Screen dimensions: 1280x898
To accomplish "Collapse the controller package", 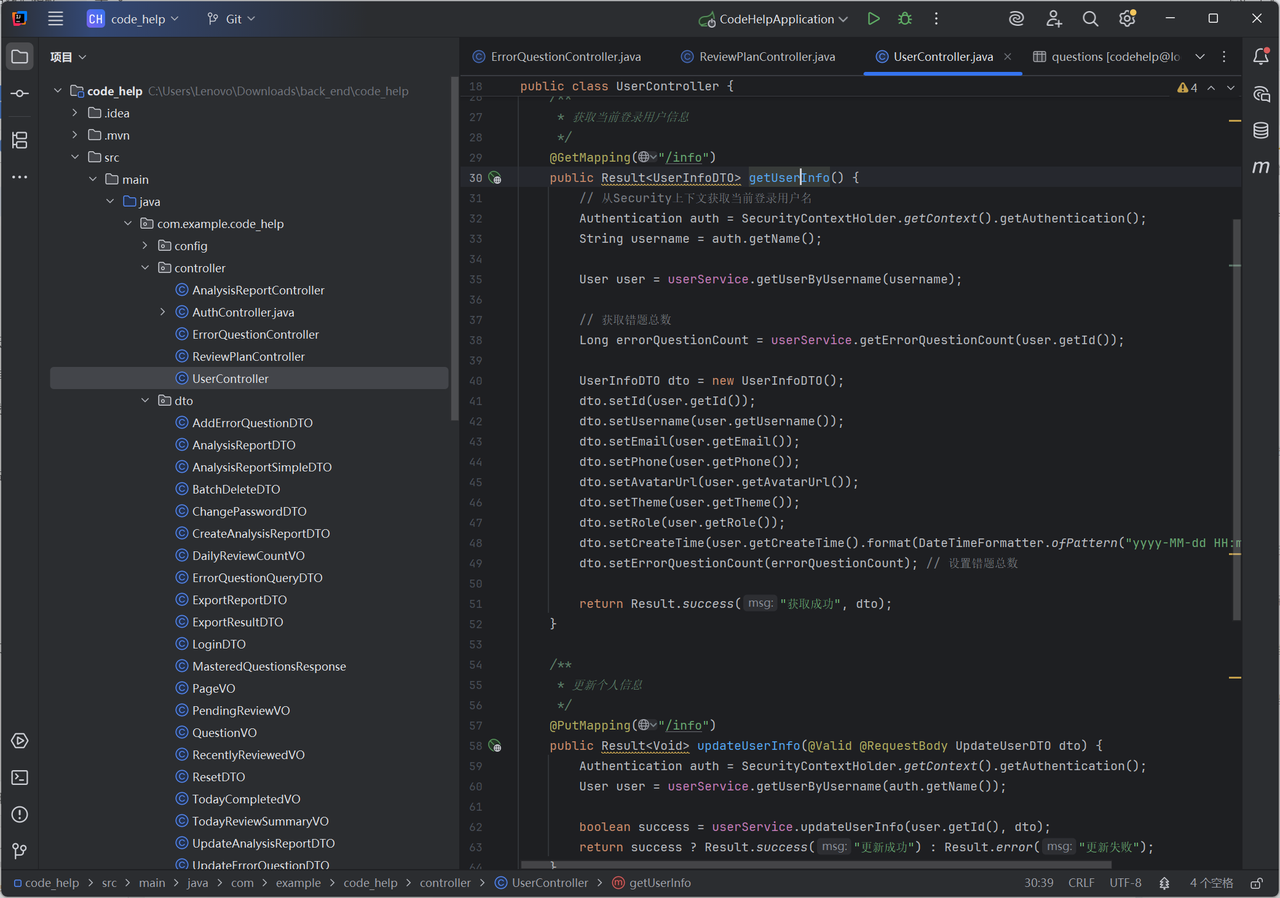I will [145, 268].
